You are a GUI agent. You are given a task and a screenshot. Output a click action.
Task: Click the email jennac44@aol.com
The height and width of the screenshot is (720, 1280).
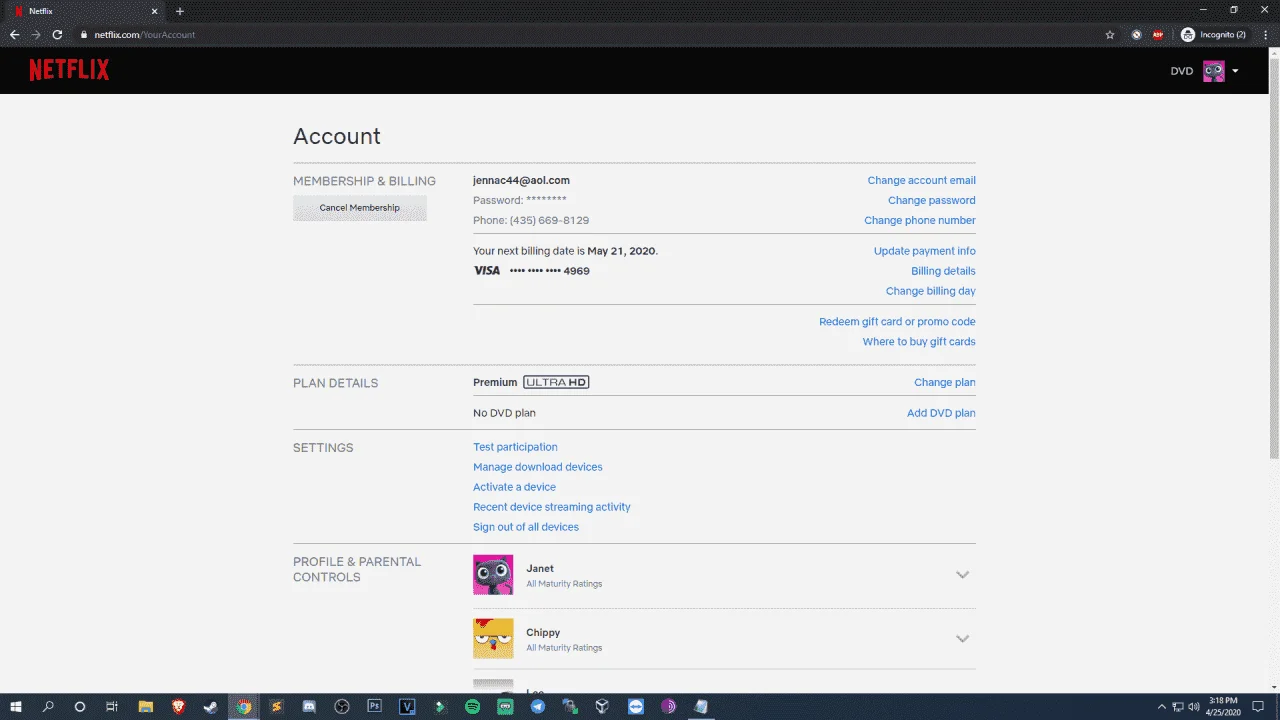point(521,180)
